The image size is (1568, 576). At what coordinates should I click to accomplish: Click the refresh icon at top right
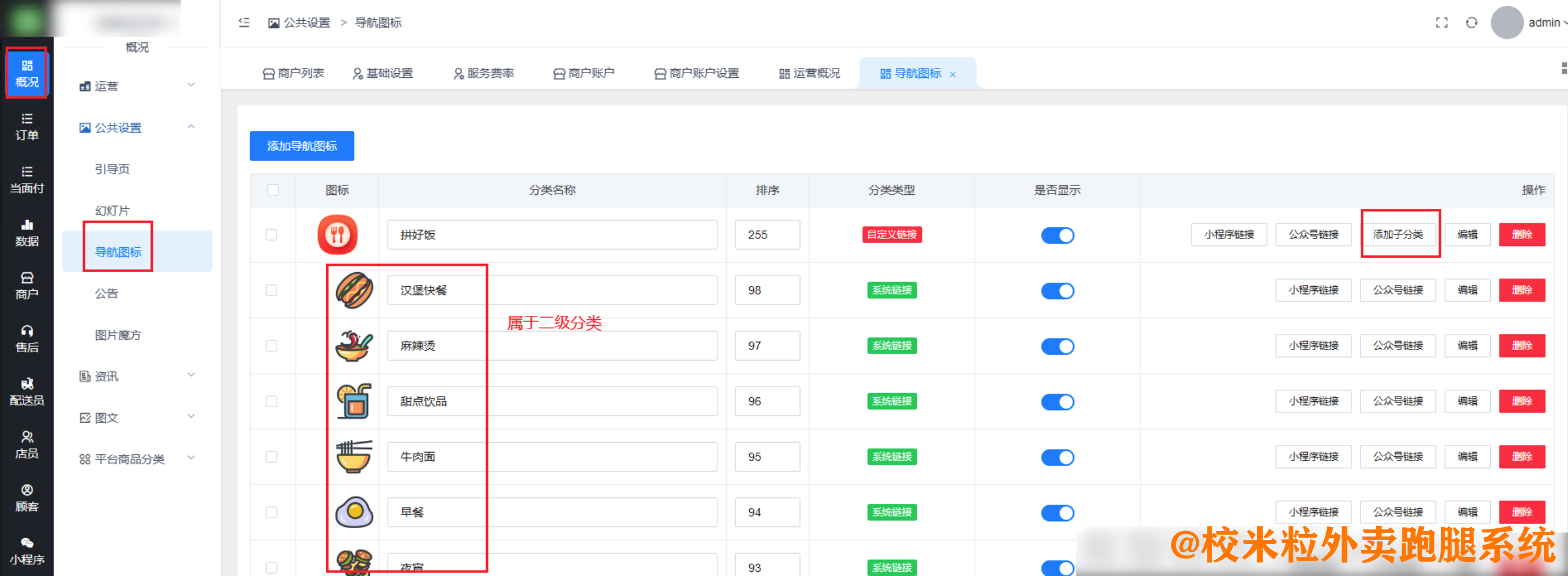(1472, 22)
